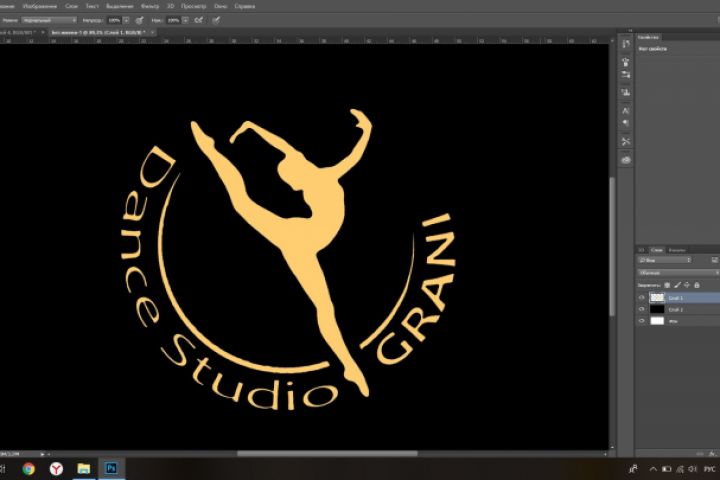Click the horizontal canvas scrollbar thumb
720x480 pixels.
327,454
